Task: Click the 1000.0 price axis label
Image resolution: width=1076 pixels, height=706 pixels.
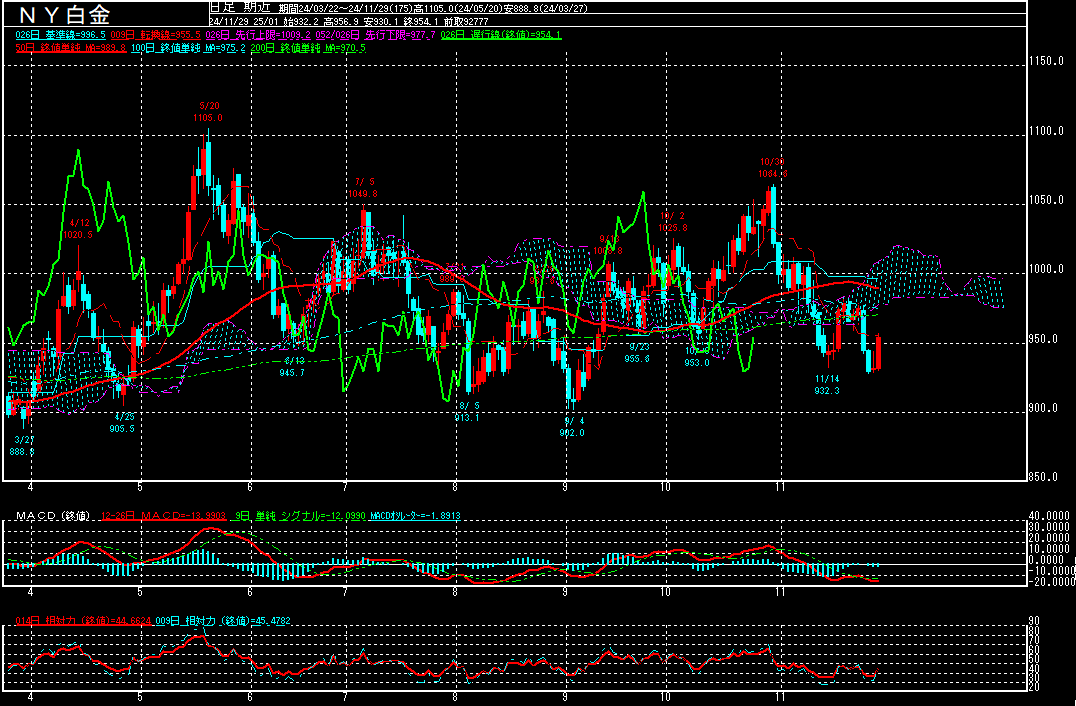Action: pyautogui.click(x=1046, y=270)
